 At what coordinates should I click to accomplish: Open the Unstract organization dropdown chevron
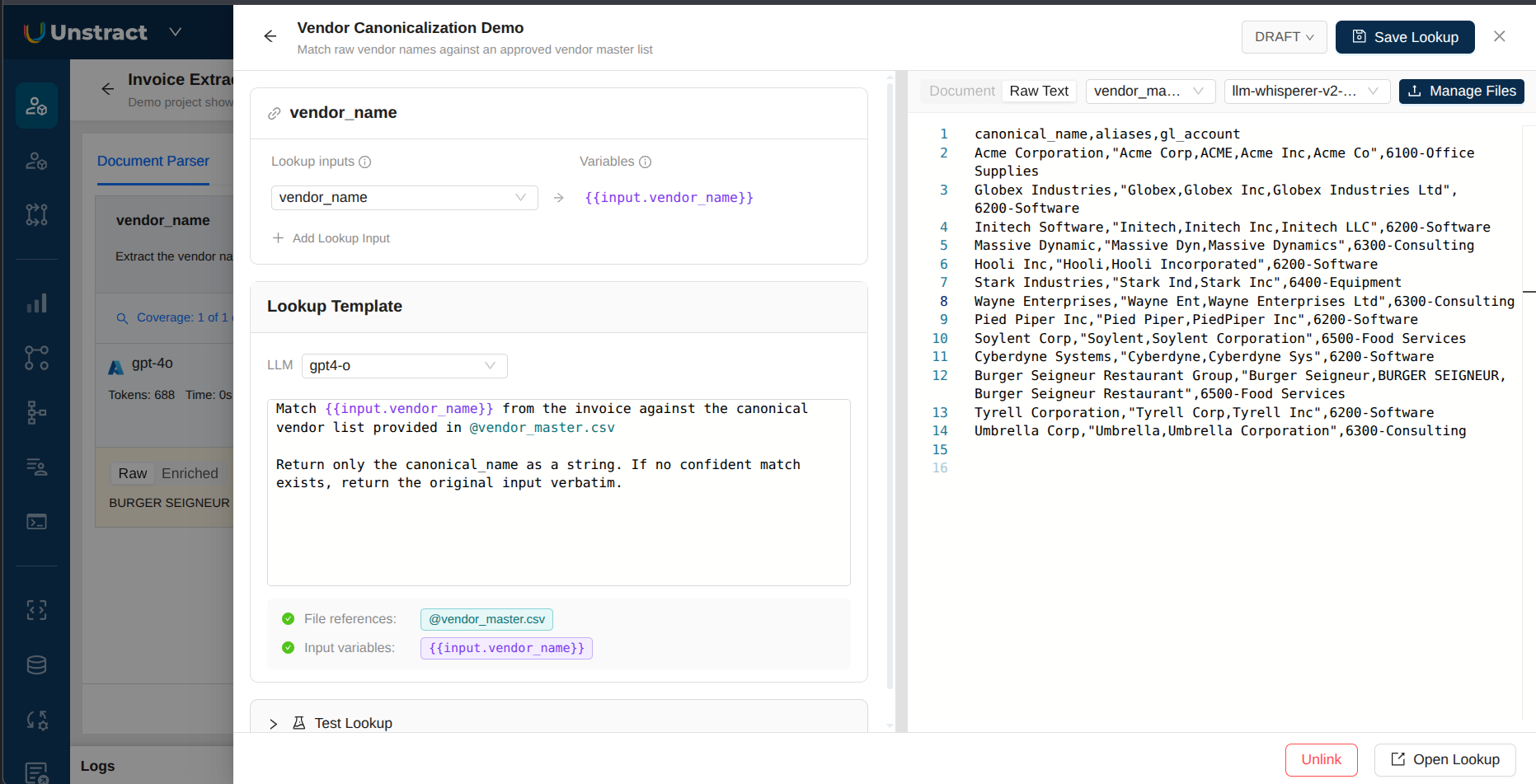(176, 32)
